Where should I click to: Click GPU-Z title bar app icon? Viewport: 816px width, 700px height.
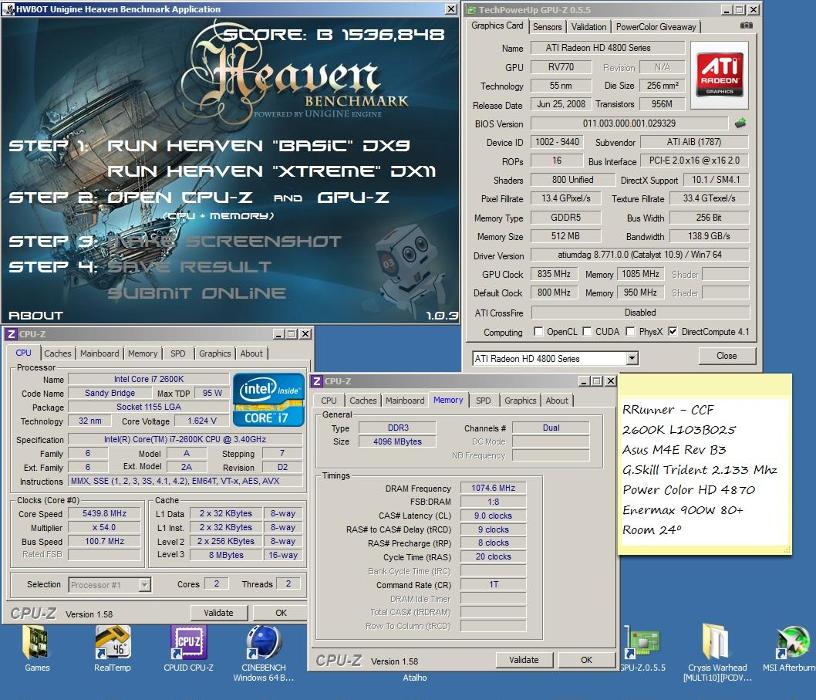click(471, 9)
